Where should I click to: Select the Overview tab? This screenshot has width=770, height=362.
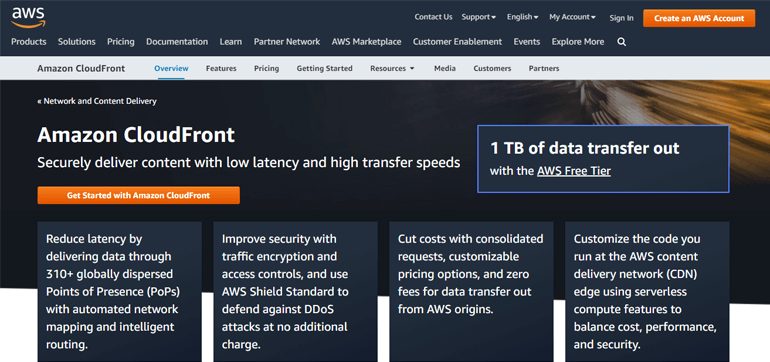(171, 68)
